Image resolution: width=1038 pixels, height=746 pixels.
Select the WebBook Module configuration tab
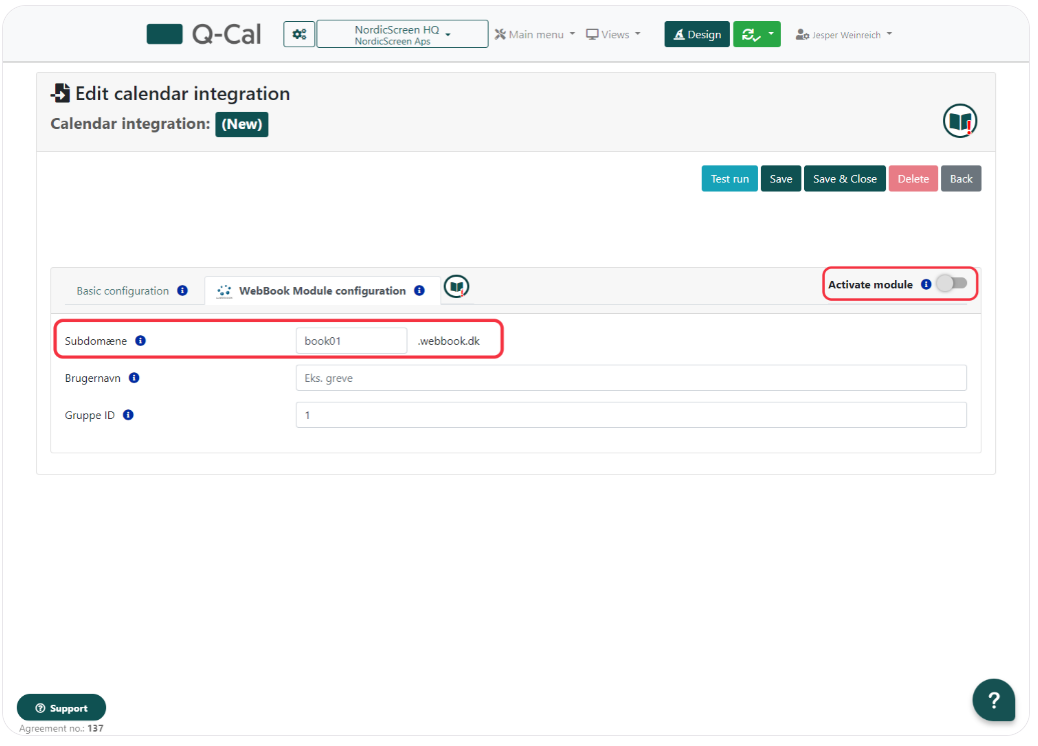[x=322, y=291]
